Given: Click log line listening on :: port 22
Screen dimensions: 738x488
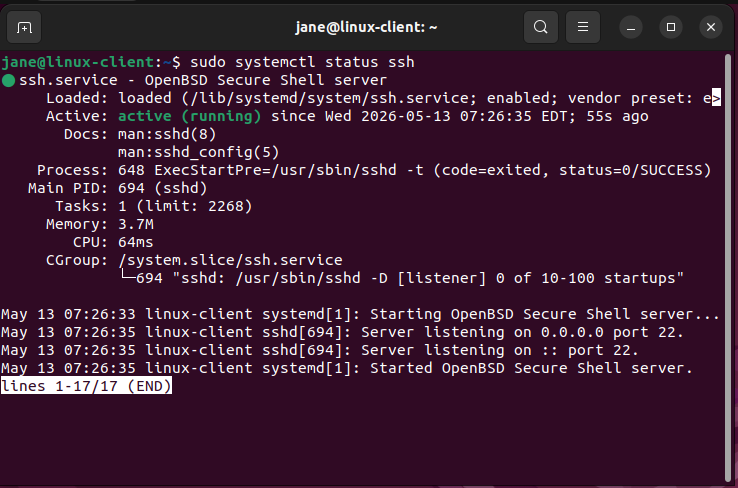Looking at the screenshot, I should [x=320, y=350].
